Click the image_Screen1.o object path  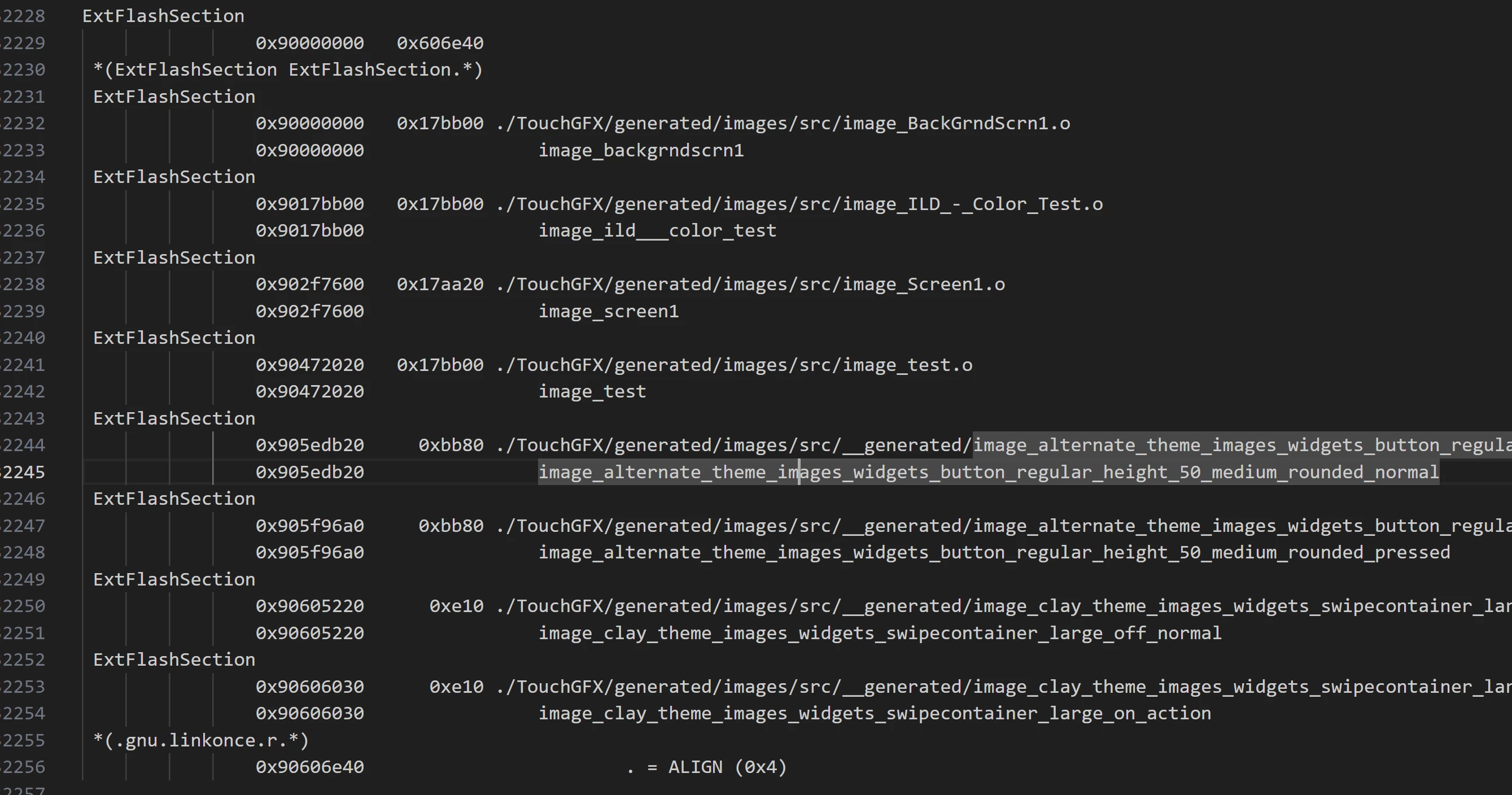tap(751, 284)
